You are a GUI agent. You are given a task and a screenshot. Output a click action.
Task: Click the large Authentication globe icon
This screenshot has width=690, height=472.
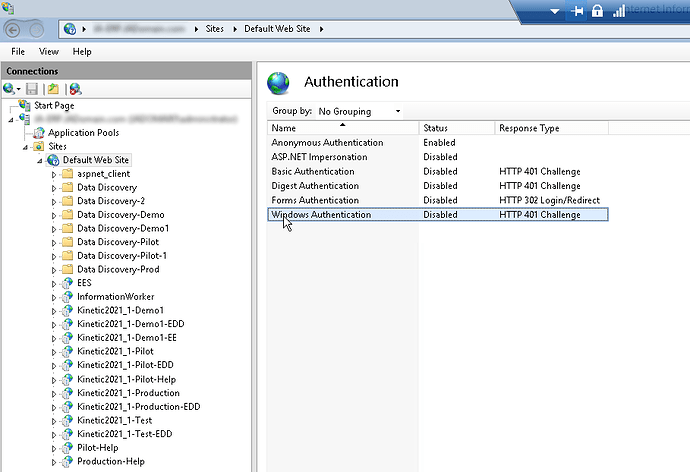click(x=278, y=83)
